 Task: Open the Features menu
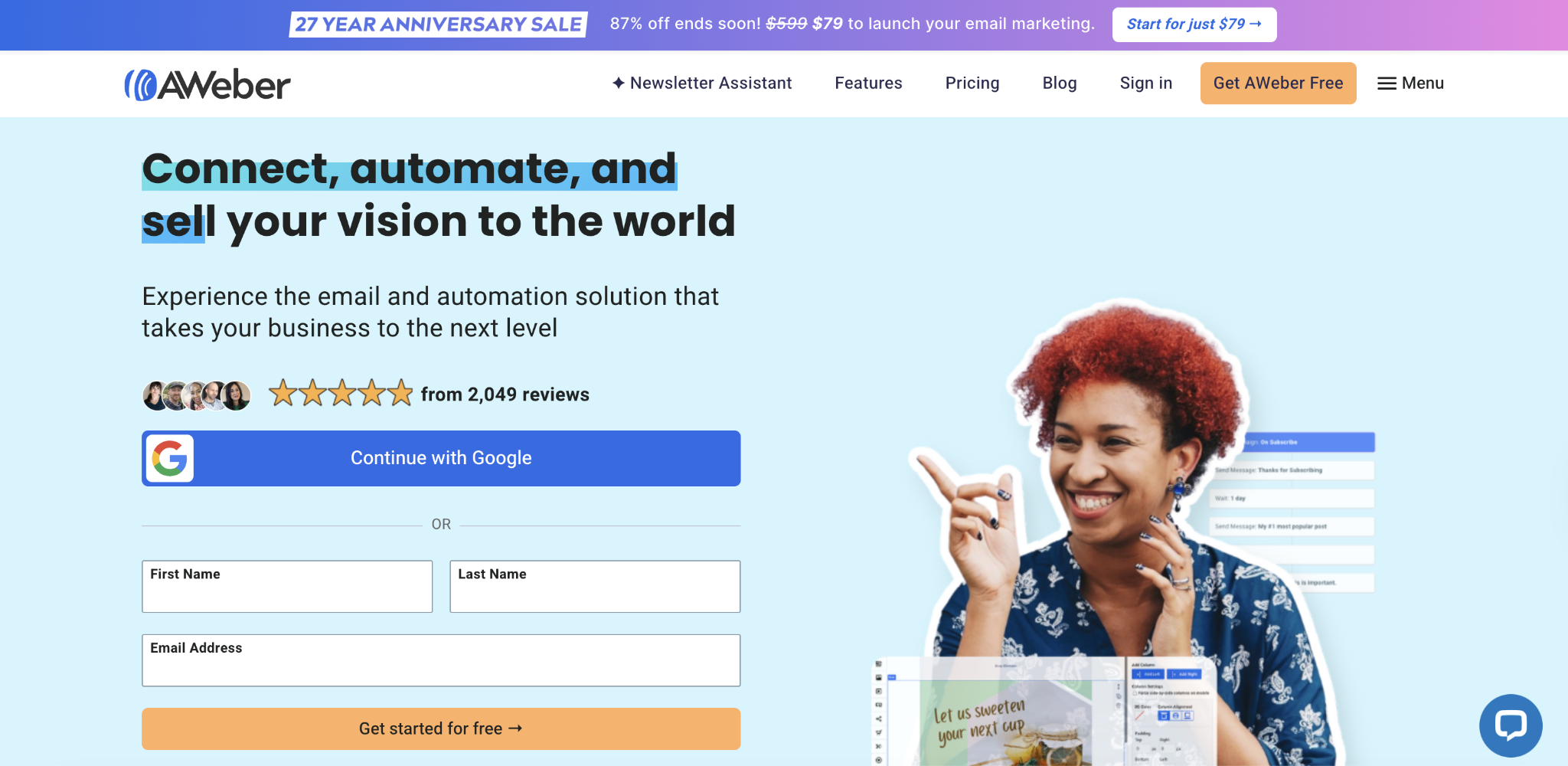click(868, 83)
